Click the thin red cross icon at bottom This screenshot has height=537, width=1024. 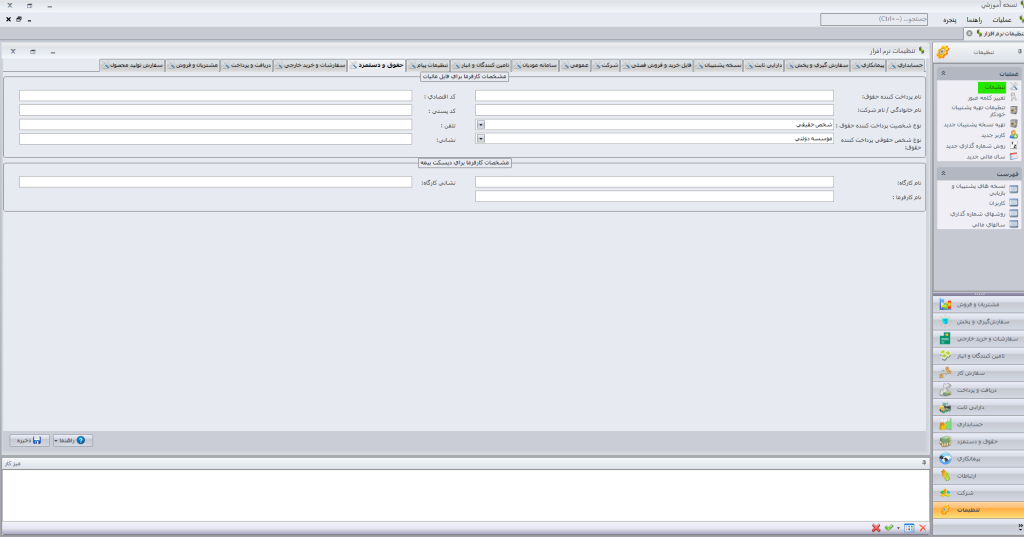923,528
